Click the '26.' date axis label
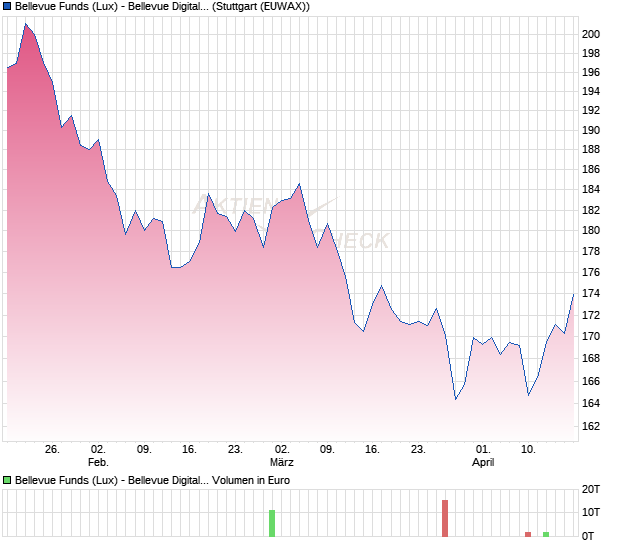The image size is (620, 546). (x=52, y=450)
